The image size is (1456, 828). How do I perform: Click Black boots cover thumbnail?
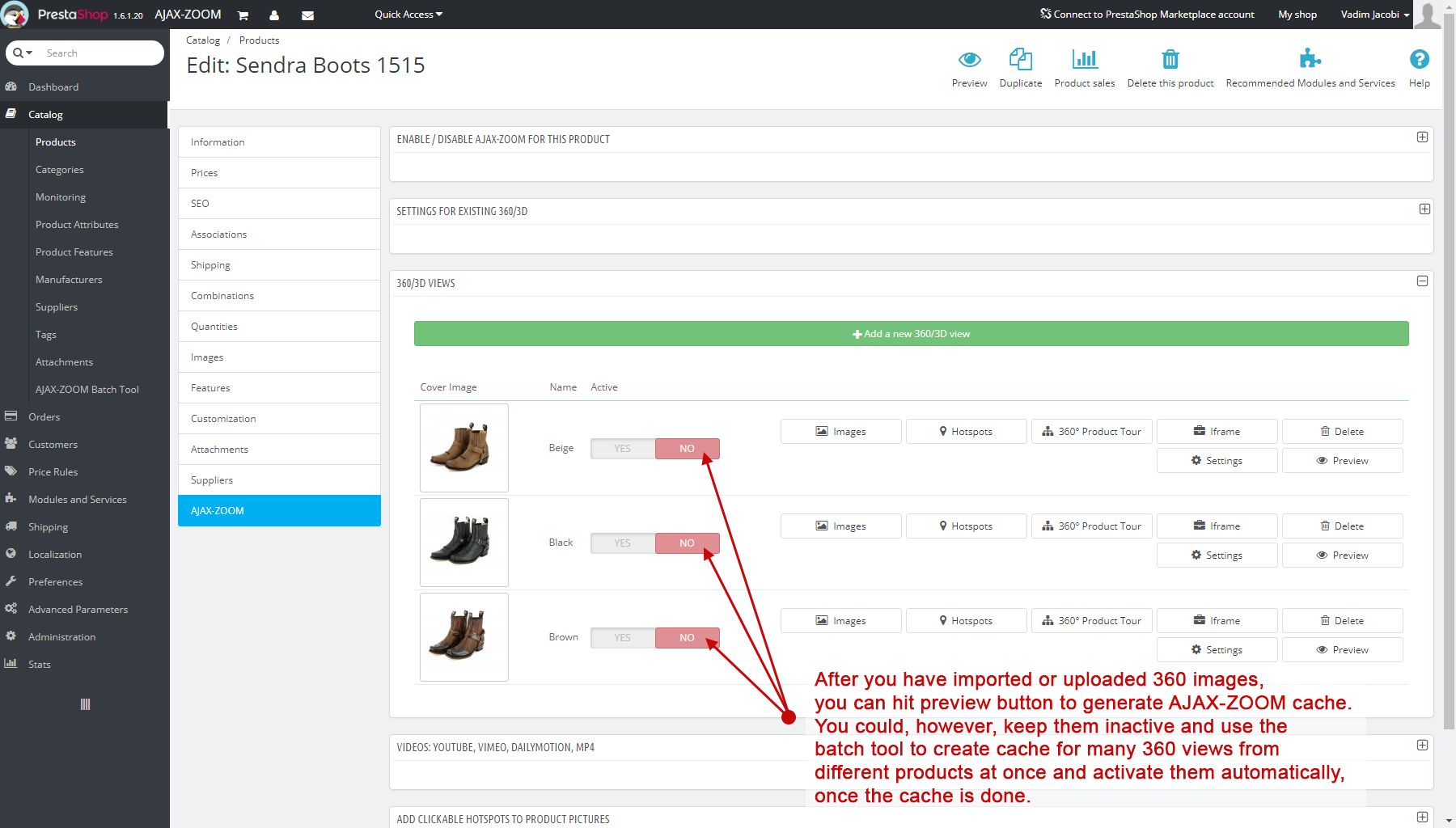(464, 543)
